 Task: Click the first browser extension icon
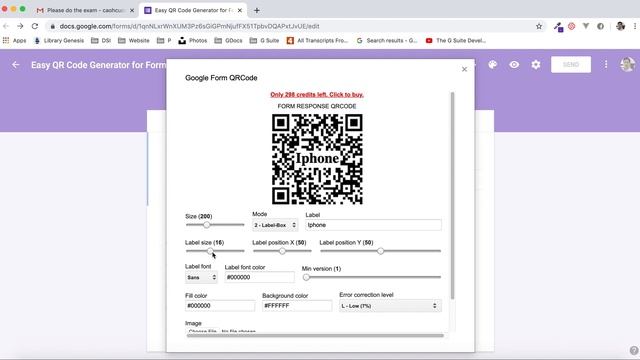click(x=558, y=27)
